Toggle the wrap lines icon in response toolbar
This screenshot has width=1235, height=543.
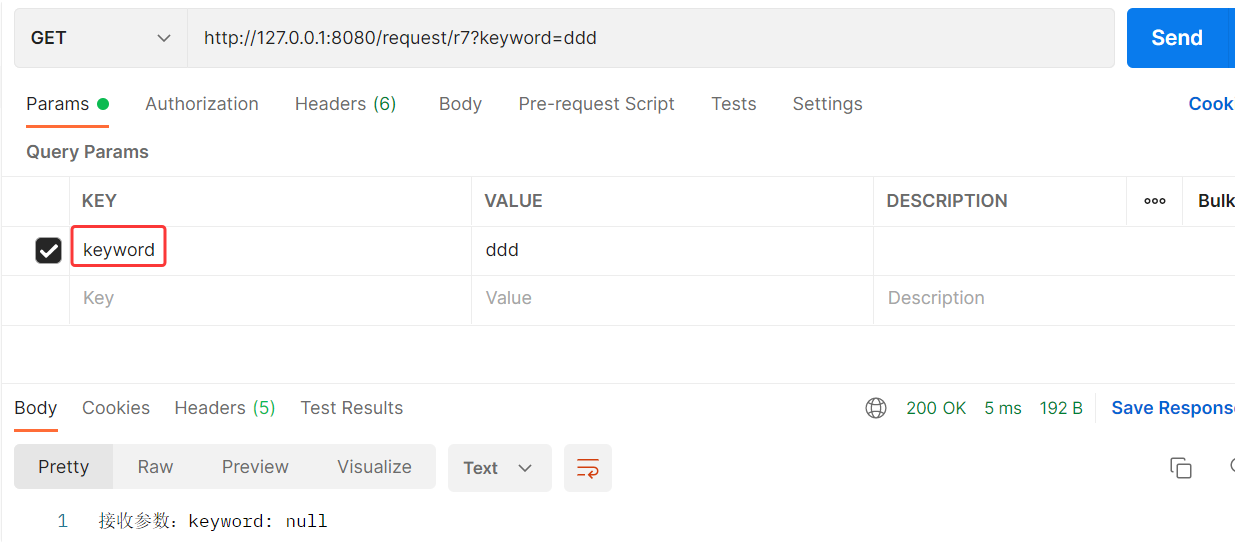click(x=588, y=468)
